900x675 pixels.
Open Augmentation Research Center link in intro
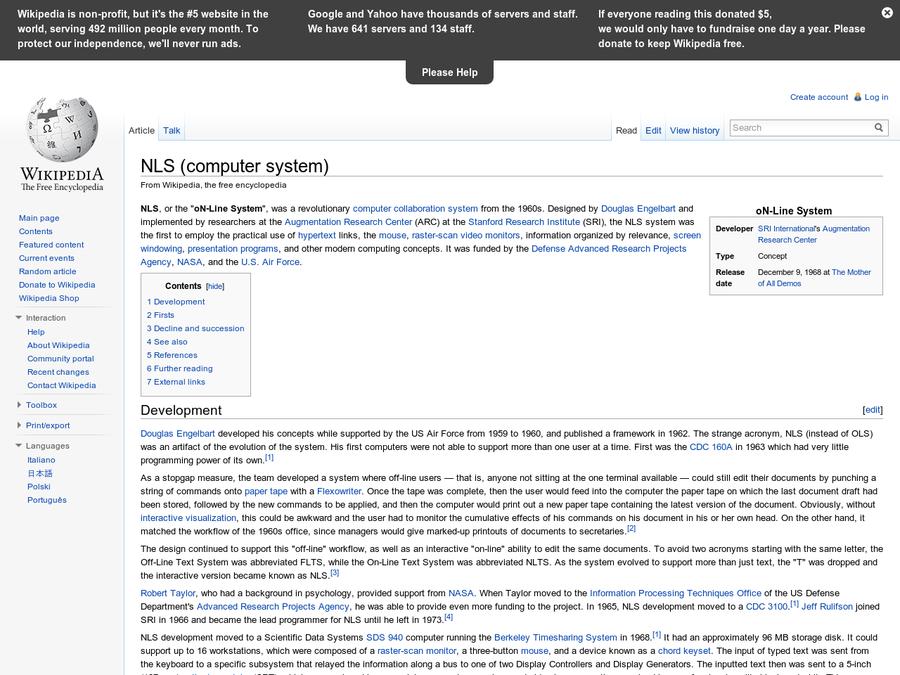click(x=348, y=222)
